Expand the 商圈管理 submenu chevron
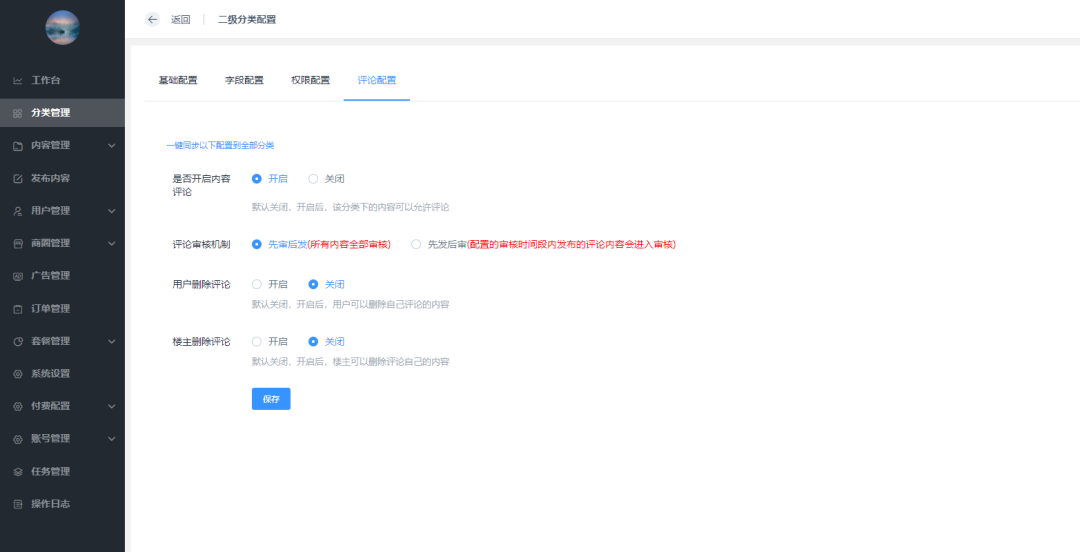This screenshot has width=1080, height=552. tap(112, 243)
